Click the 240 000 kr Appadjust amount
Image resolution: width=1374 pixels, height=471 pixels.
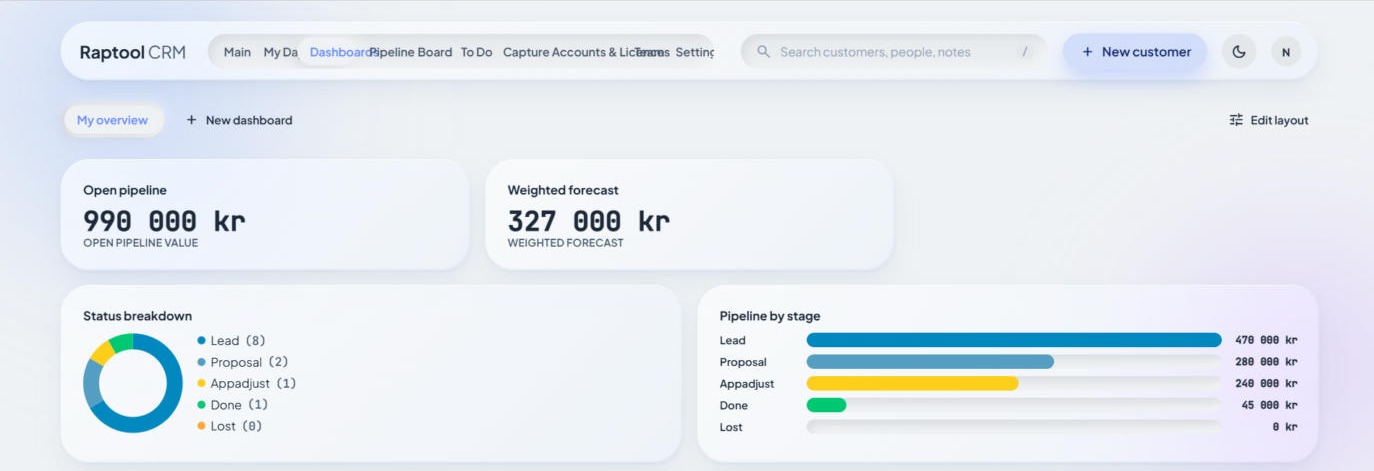(1266, 384)
